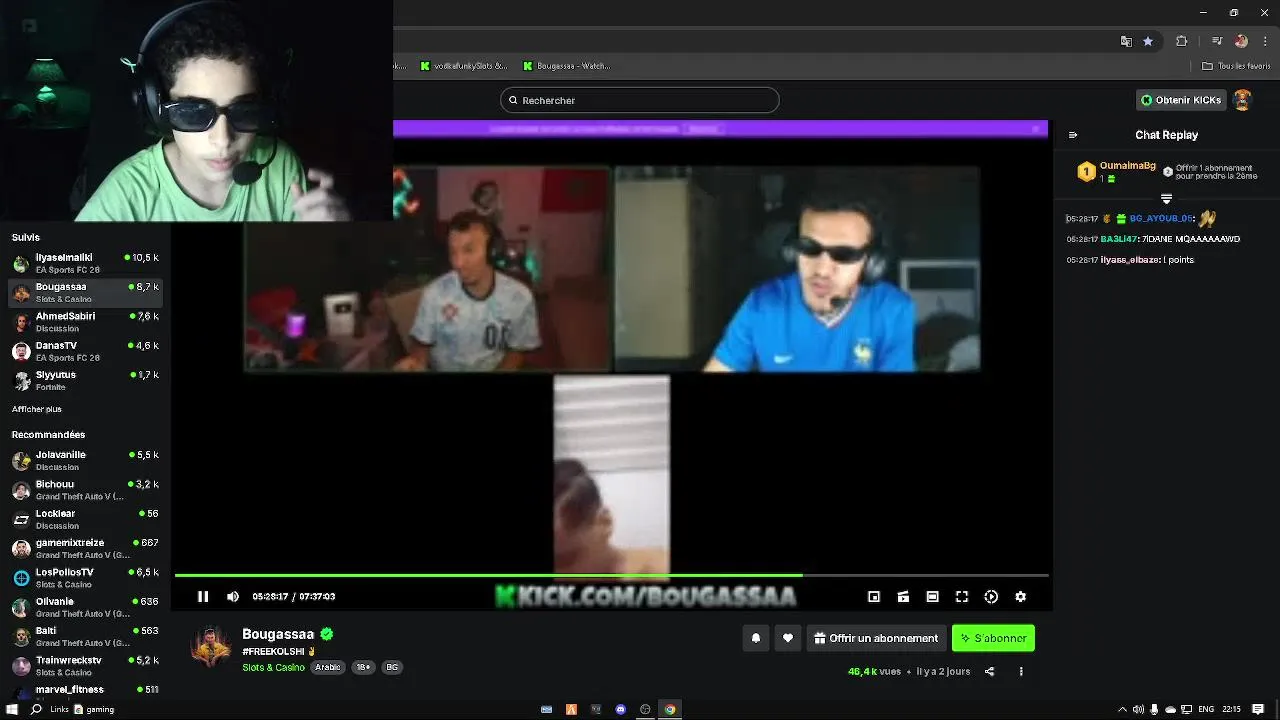This screenshot has height=720, width=1280.
Task: Click BG_AYOUB_05 username in chat
Action: (x=1161, y=218)
